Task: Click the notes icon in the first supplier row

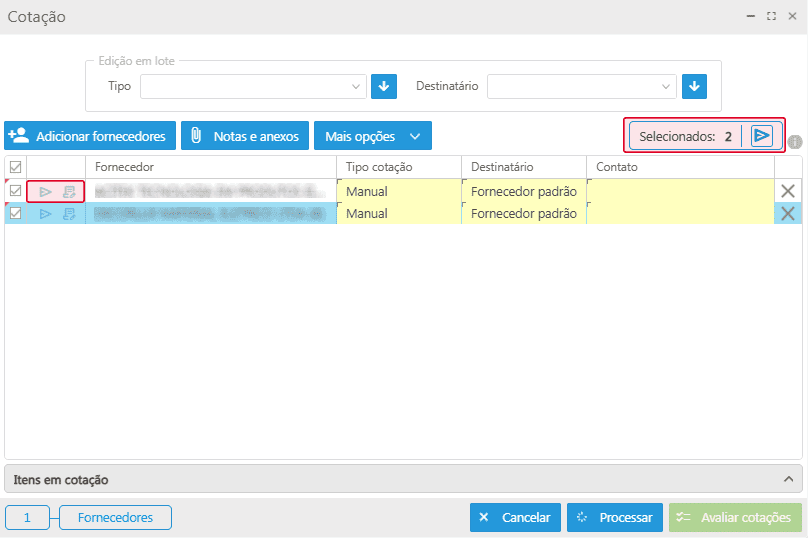Action: point(69,191)
